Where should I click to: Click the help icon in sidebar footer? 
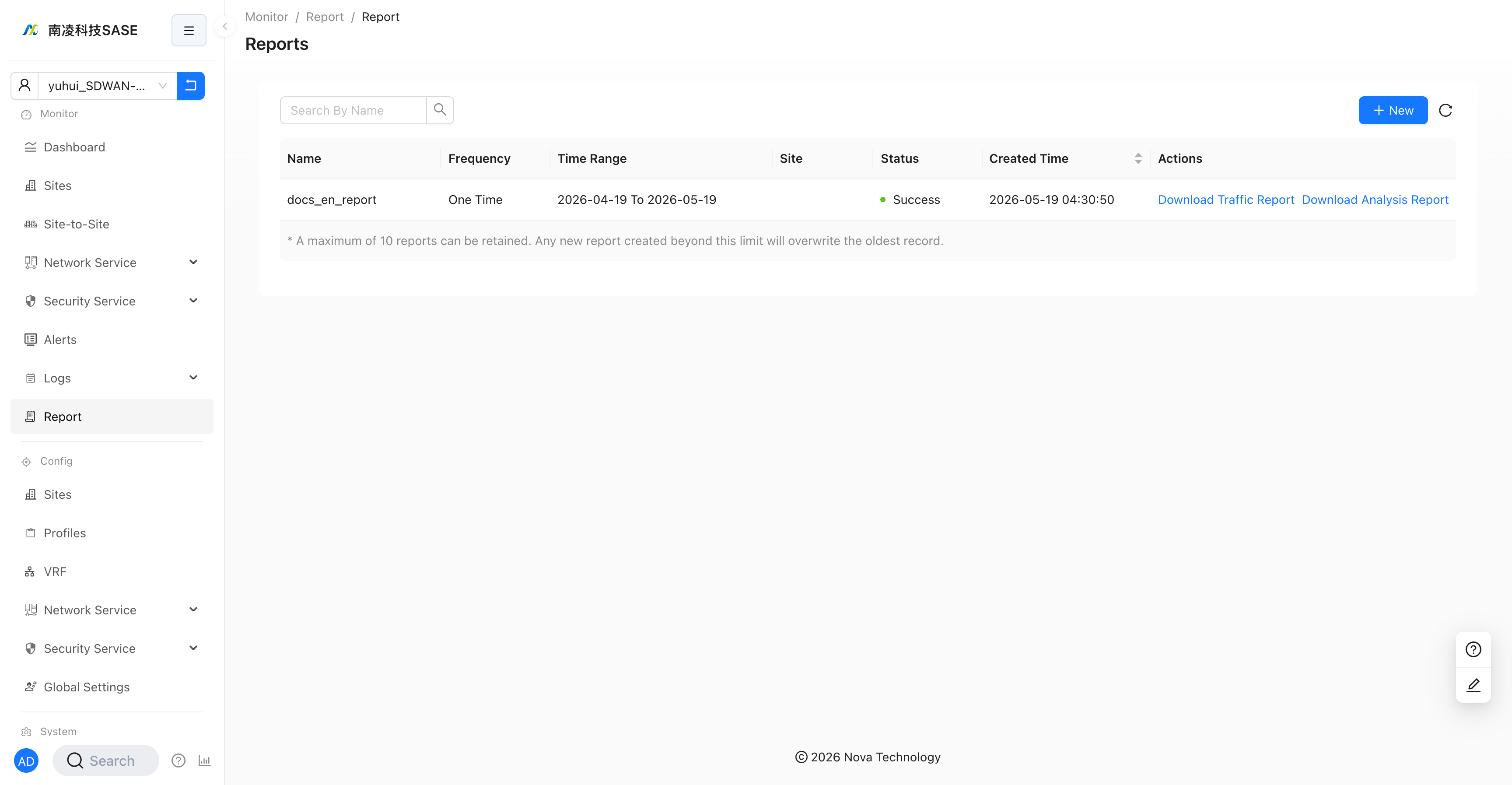pos(178,761)
